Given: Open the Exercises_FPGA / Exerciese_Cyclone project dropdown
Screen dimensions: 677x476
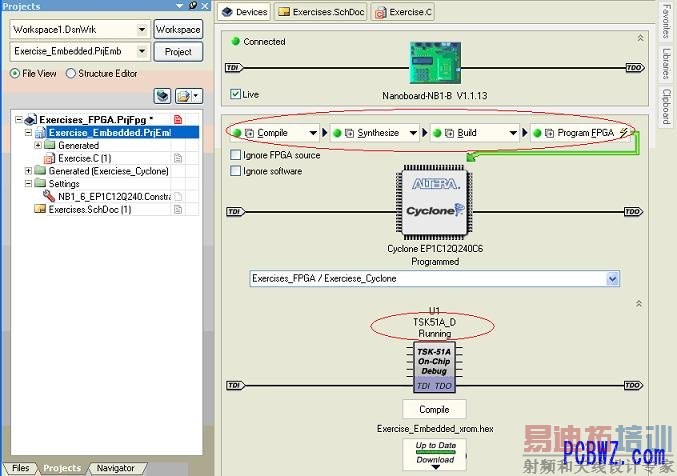Looking at the screenshot, I should [x=612, y=279].
